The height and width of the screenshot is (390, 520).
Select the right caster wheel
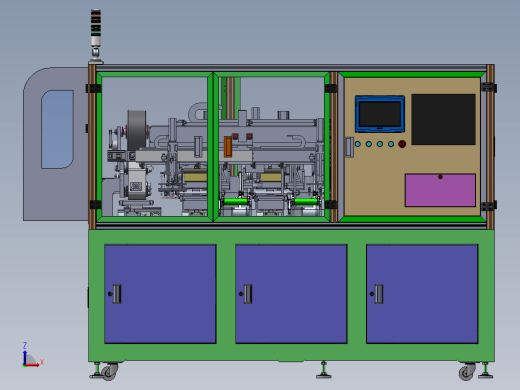point(467,371)
